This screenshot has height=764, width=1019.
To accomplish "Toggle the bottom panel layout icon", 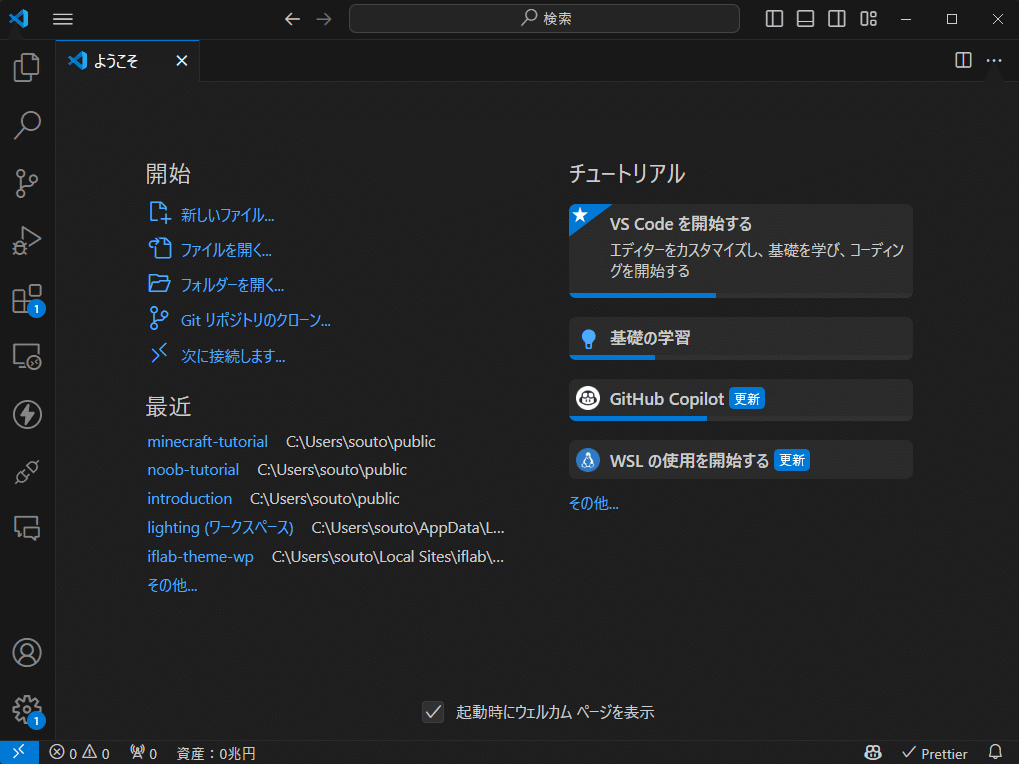I will pyautogui.click(x=805, y=19).
